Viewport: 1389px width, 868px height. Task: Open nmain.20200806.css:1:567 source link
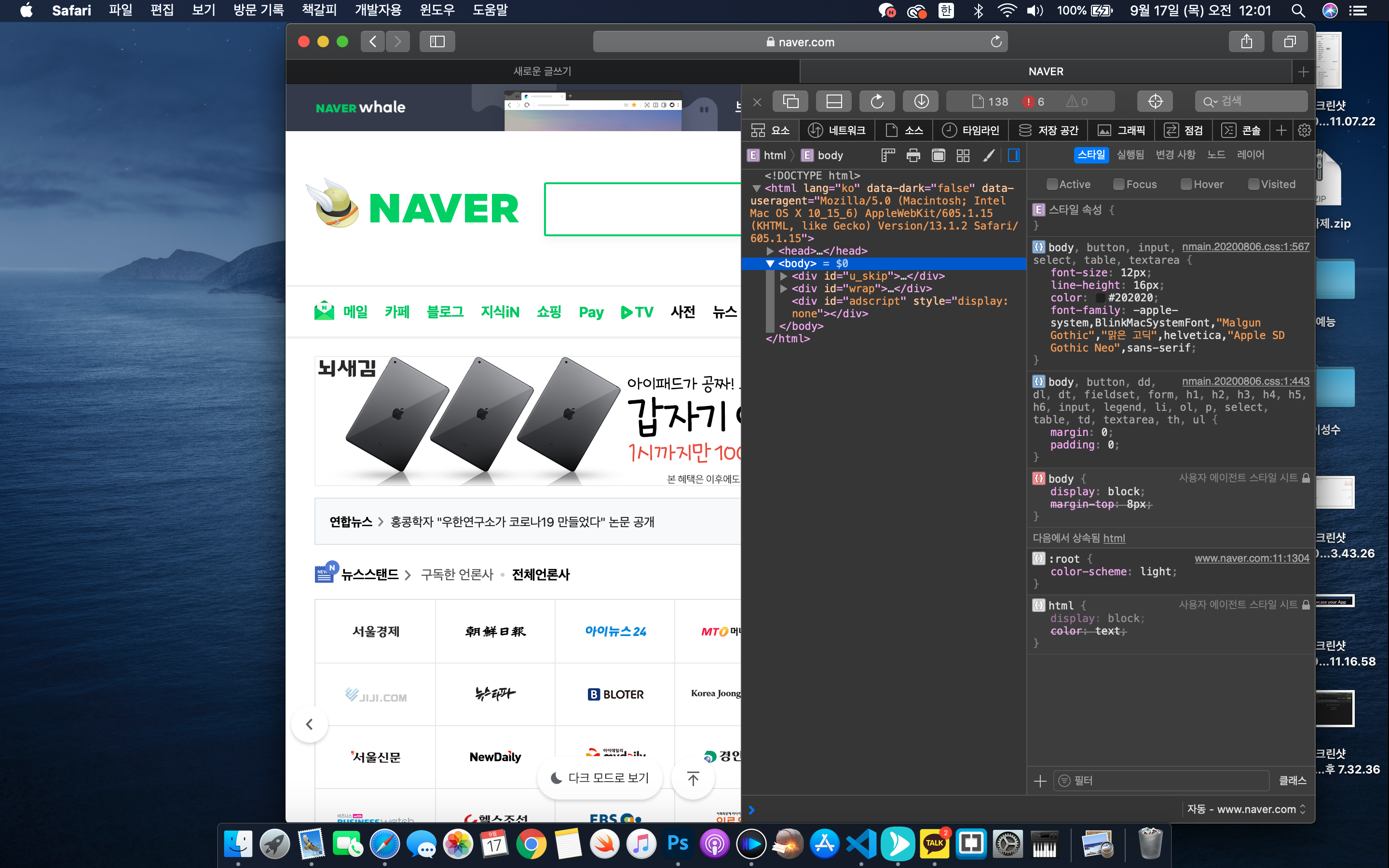(1245, 247)
